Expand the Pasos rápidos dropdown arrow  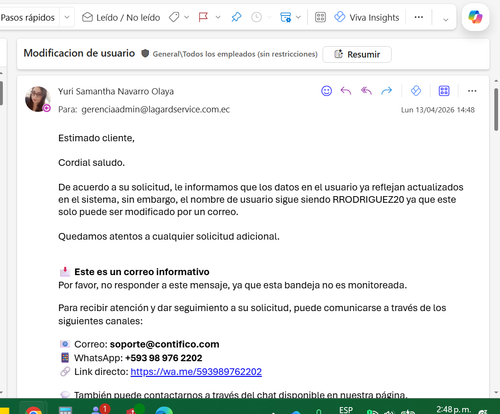coord(67,17)
